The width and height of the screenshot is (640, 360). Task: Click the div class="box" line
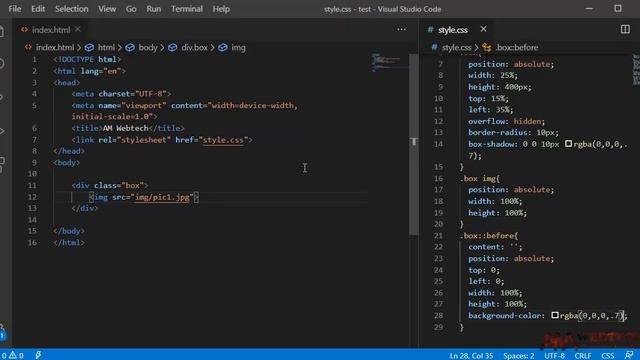click(x=110, y=186)
